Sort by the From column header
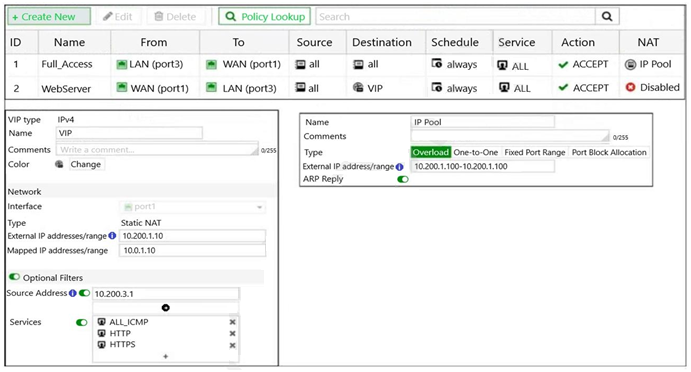The width and height of the screenshot is (691, 372). [154, 42]
